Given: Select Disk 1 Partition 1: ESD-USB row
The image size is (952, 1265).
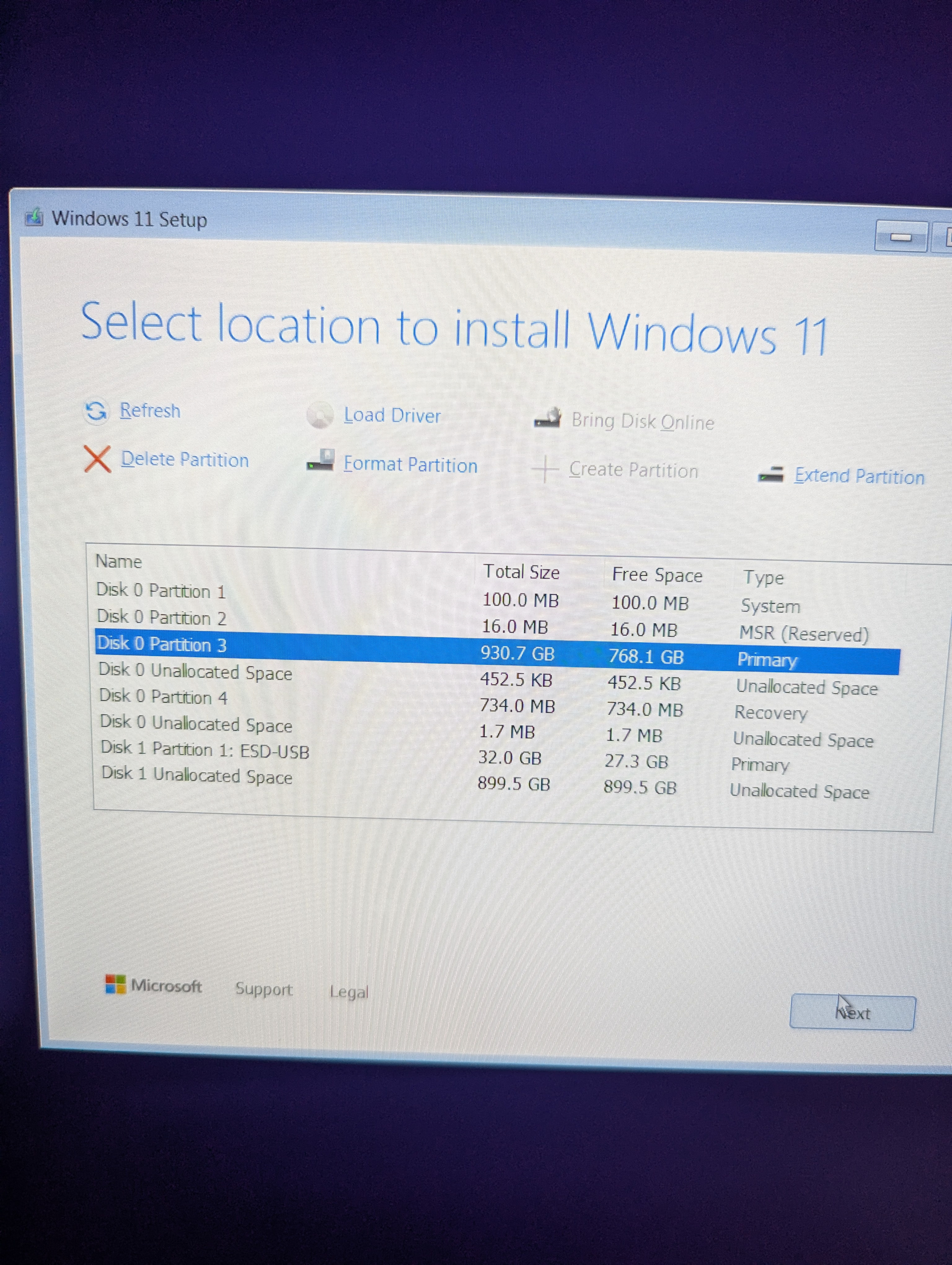Looking at the screenshot, I should pyautogui.click(x=205, y=750).
